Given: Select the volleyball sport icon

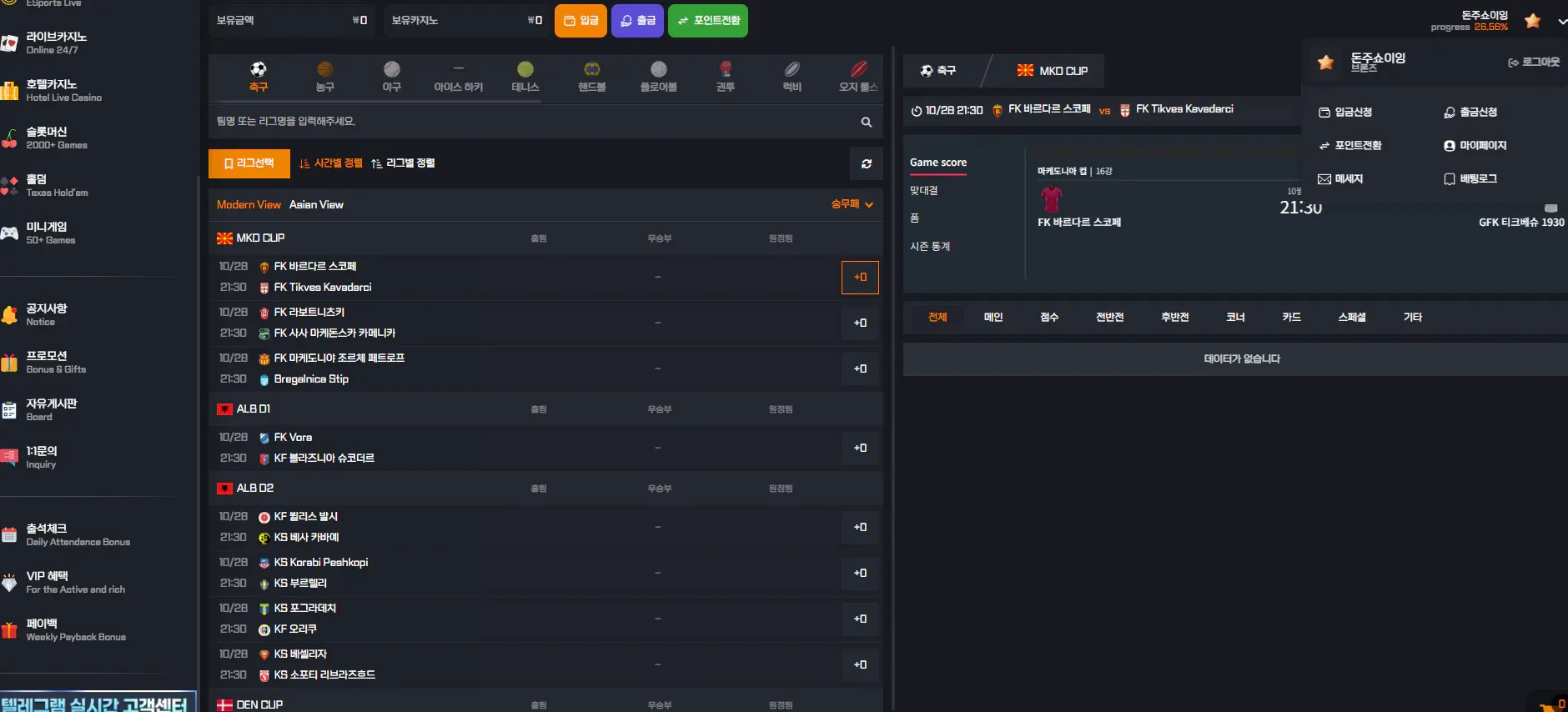Looking at the screenshot, I should pos(659,69).
